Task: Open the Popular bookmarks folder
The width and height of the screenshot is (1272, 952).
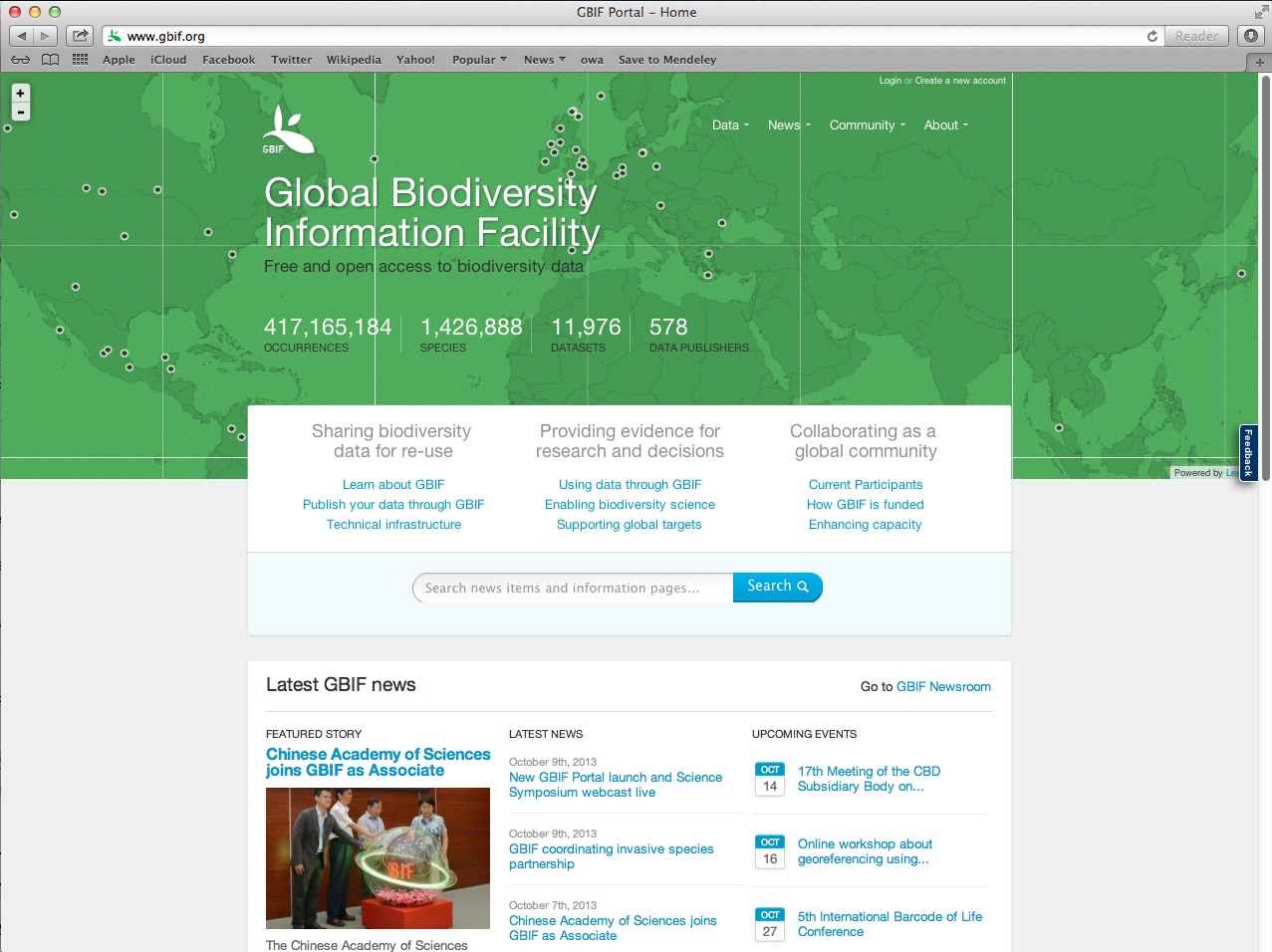Action: [x=479, y=60]
